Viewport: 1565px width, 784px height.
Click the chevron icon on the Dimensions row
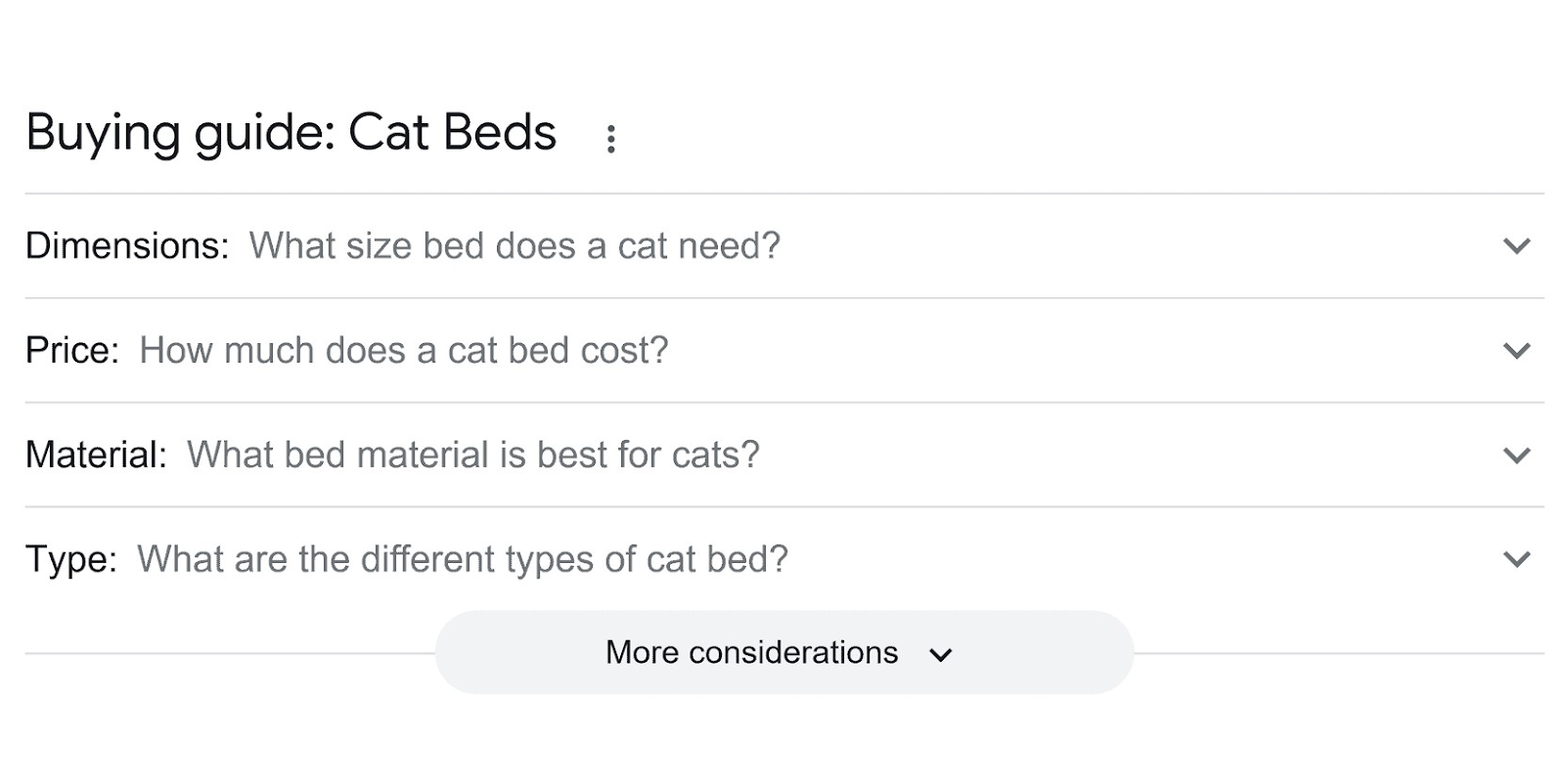coord(1515,246)
